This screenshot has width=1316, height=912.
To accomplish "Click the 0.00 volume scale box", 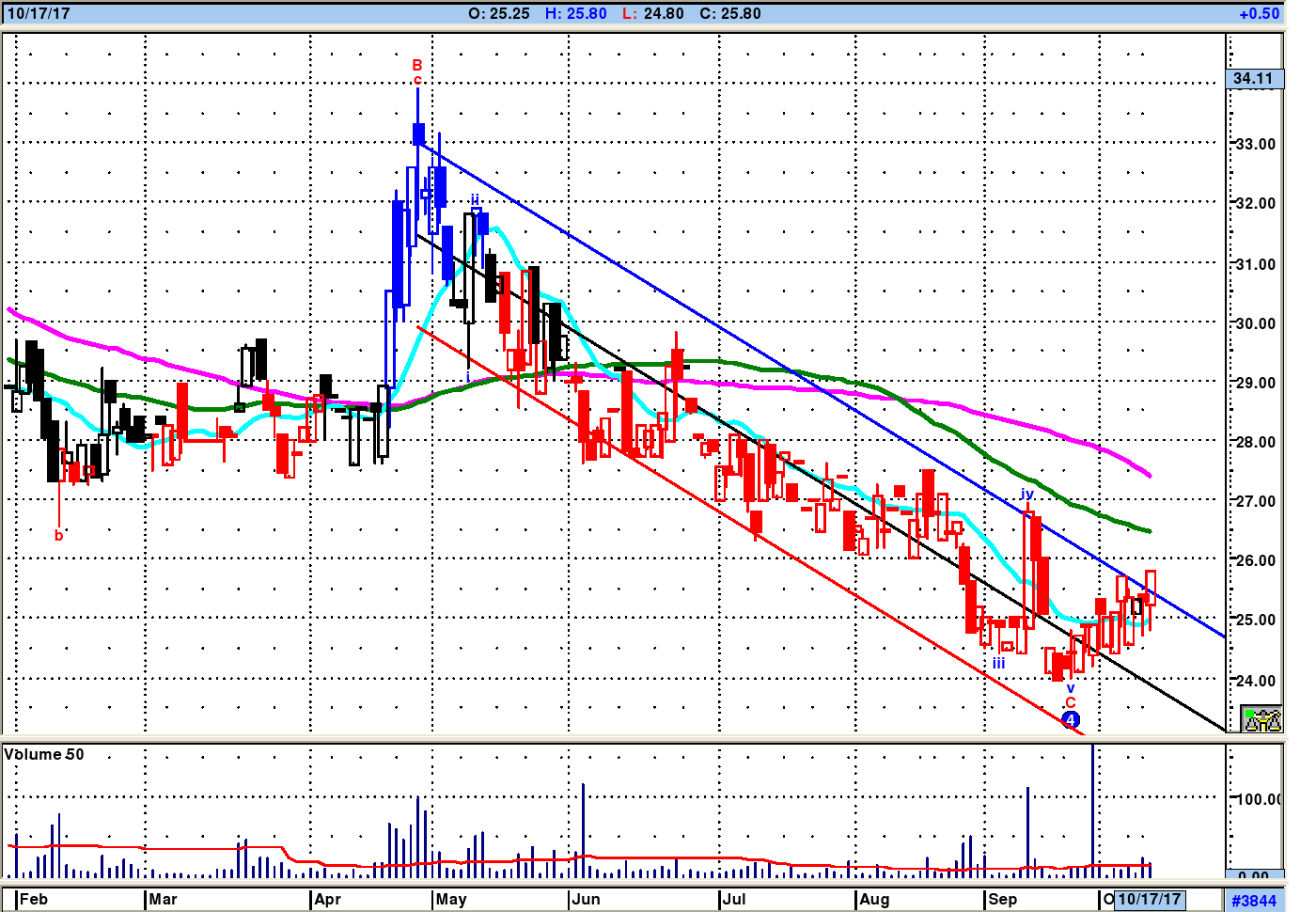I will (1254, 876).
